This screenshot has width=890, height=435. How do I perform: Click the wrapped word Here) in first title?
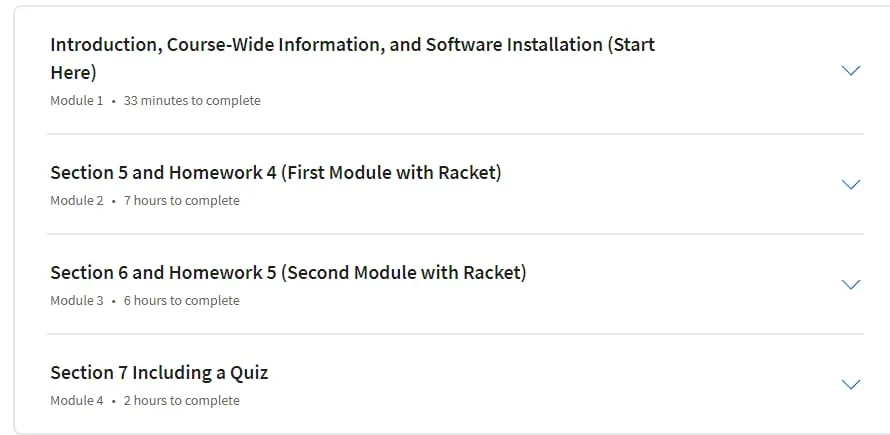pyautogui.click(x=74, y=73)
